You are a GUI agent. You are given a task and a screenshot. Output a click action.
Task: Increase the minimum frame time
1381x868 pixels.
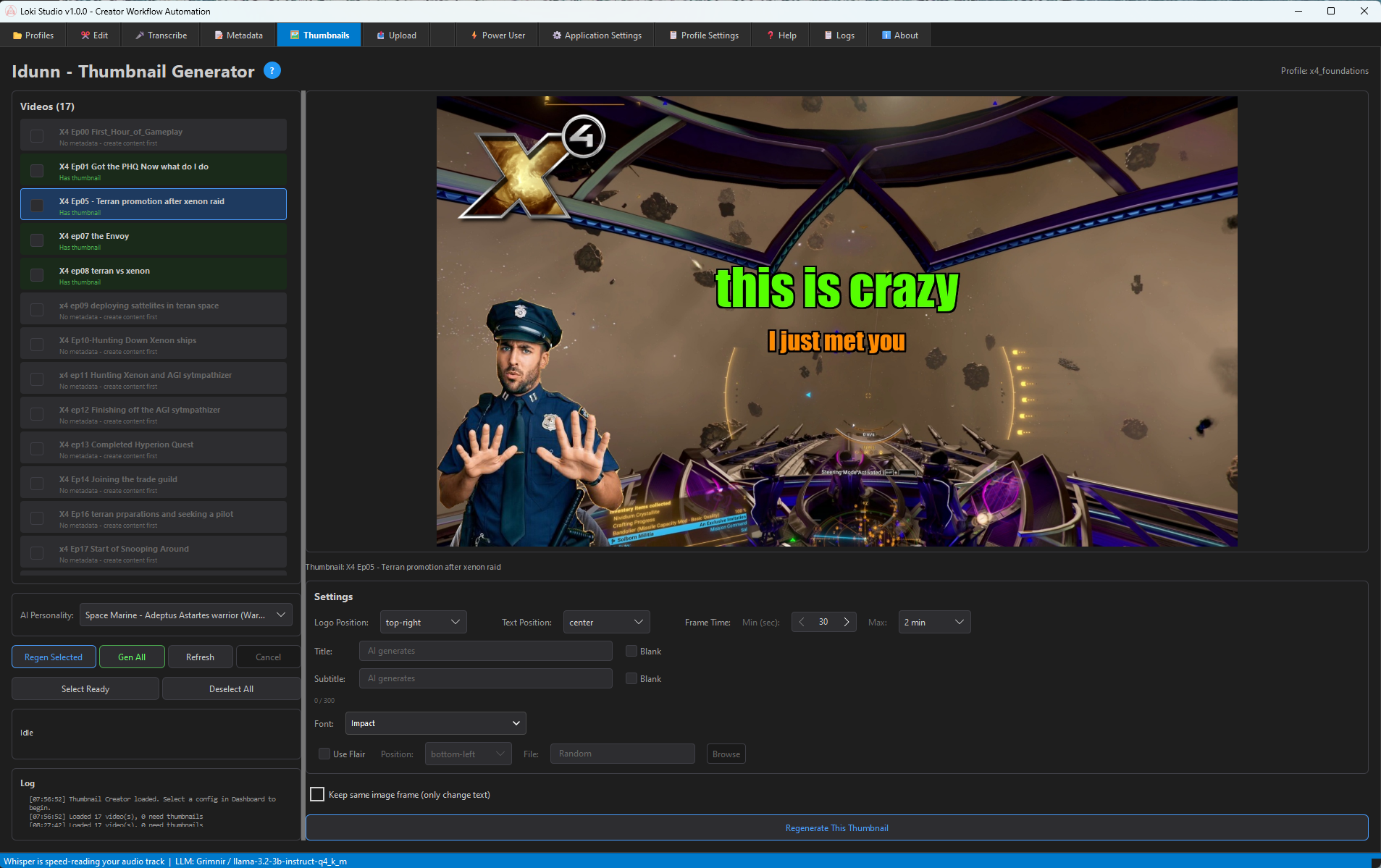coord(847,621)
